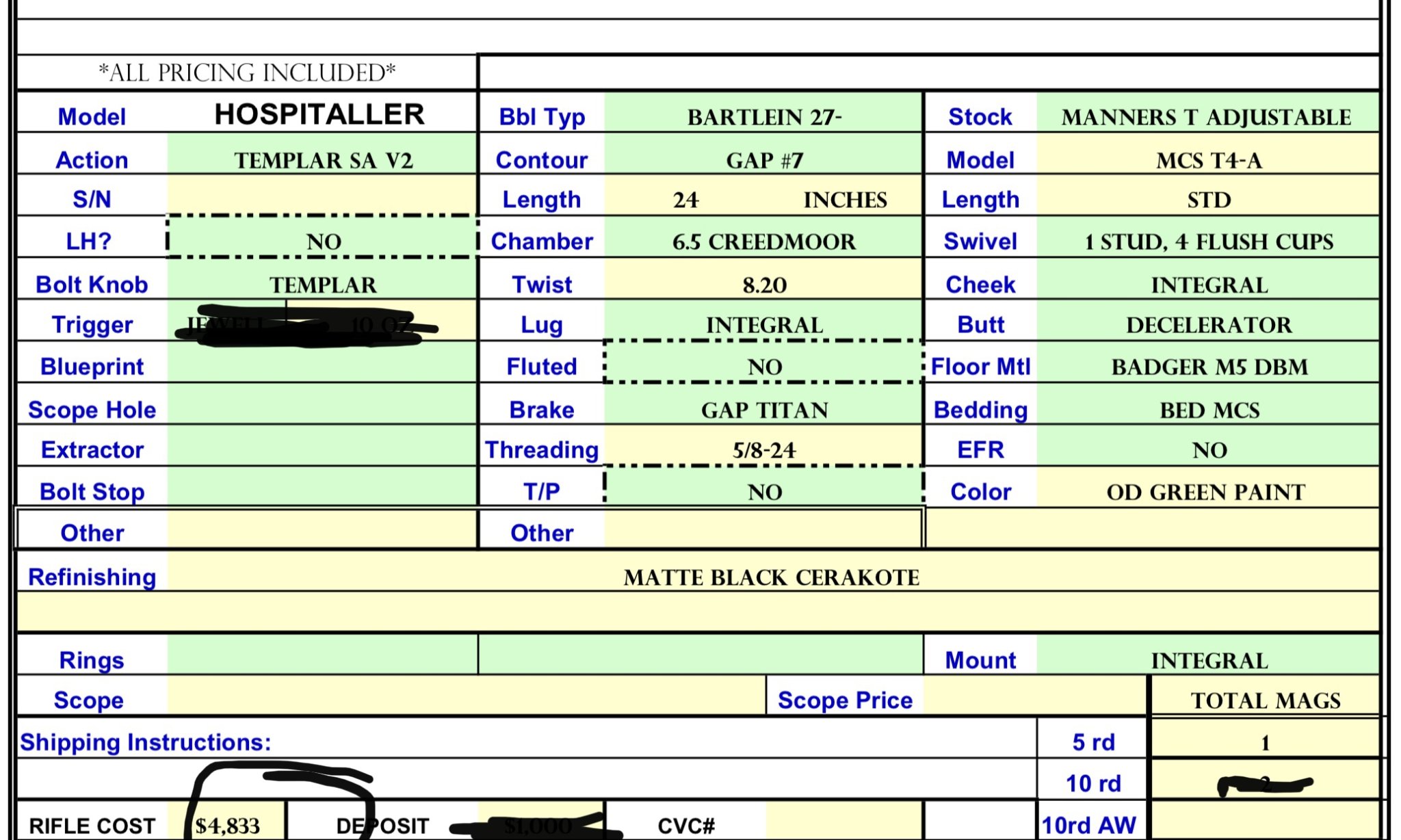Click the Lug value INTEGRAL
This screenshot has height=840, width=1401.
pyautogui.click(x=764, y=325)
